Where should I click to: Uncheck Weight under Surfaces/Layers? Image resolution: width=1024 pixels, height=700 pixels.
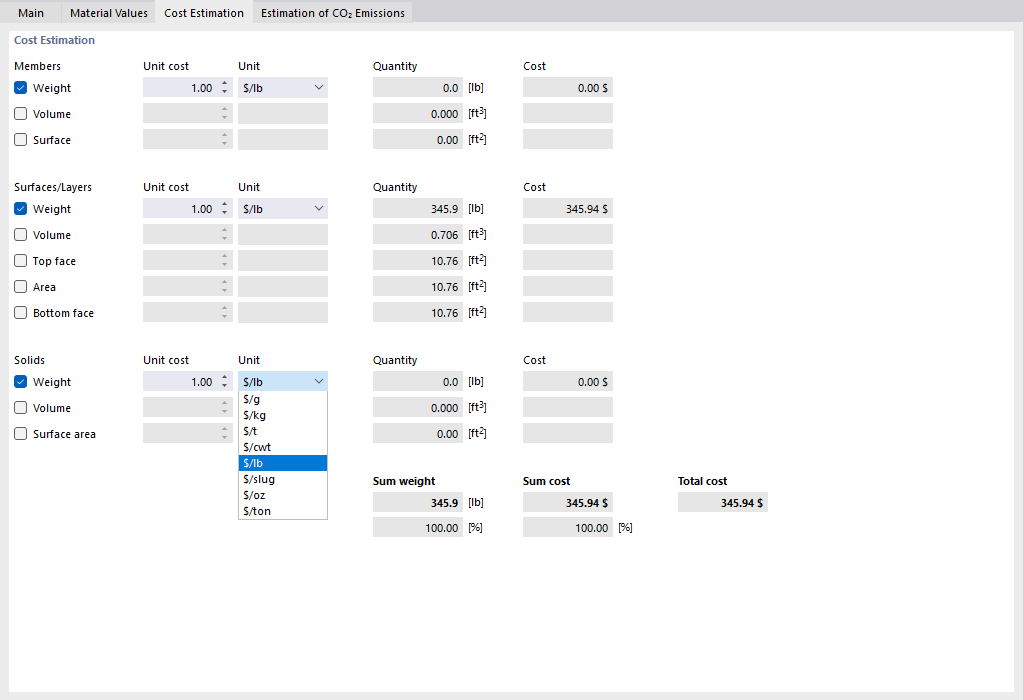20,208
